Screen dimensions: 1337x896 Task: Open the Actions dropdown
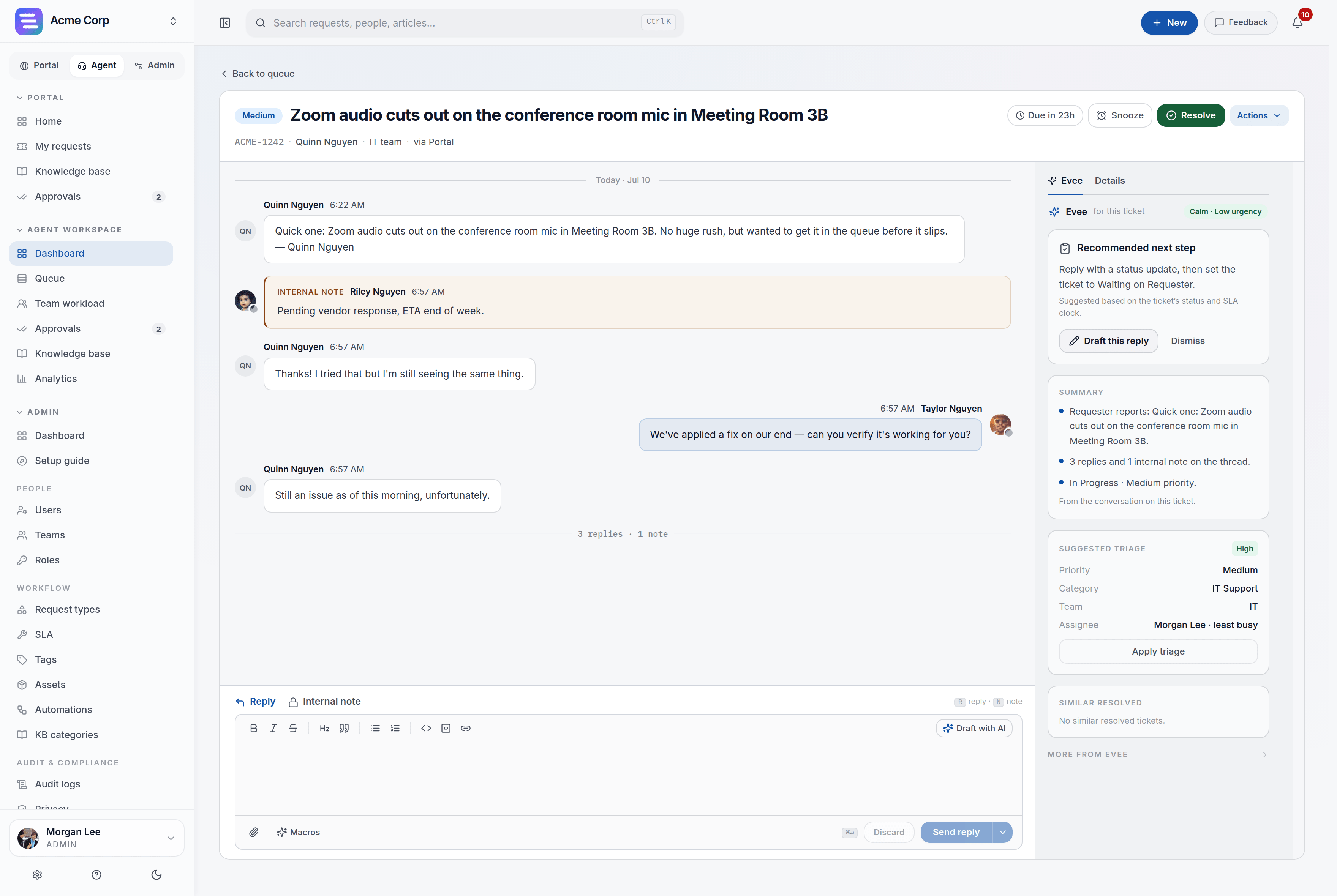1259,115
